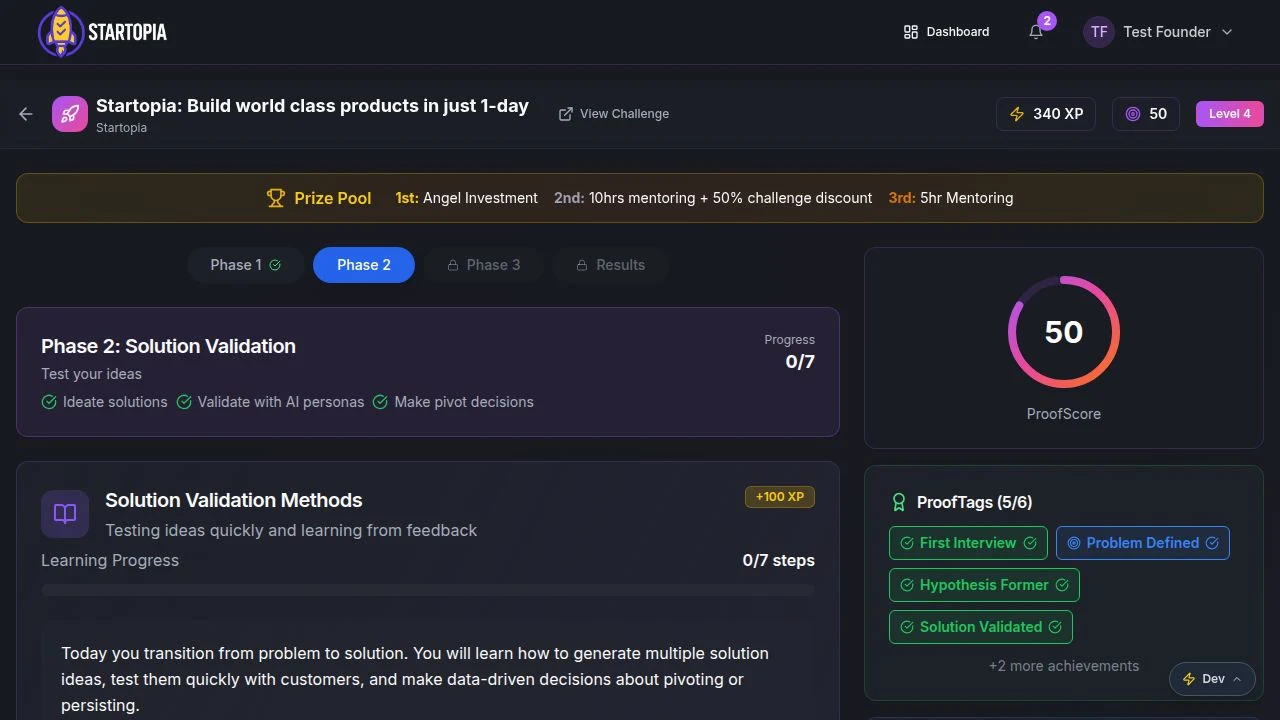Click the Level 4 badge
1280x720 pixels.
pos(1230,114)
